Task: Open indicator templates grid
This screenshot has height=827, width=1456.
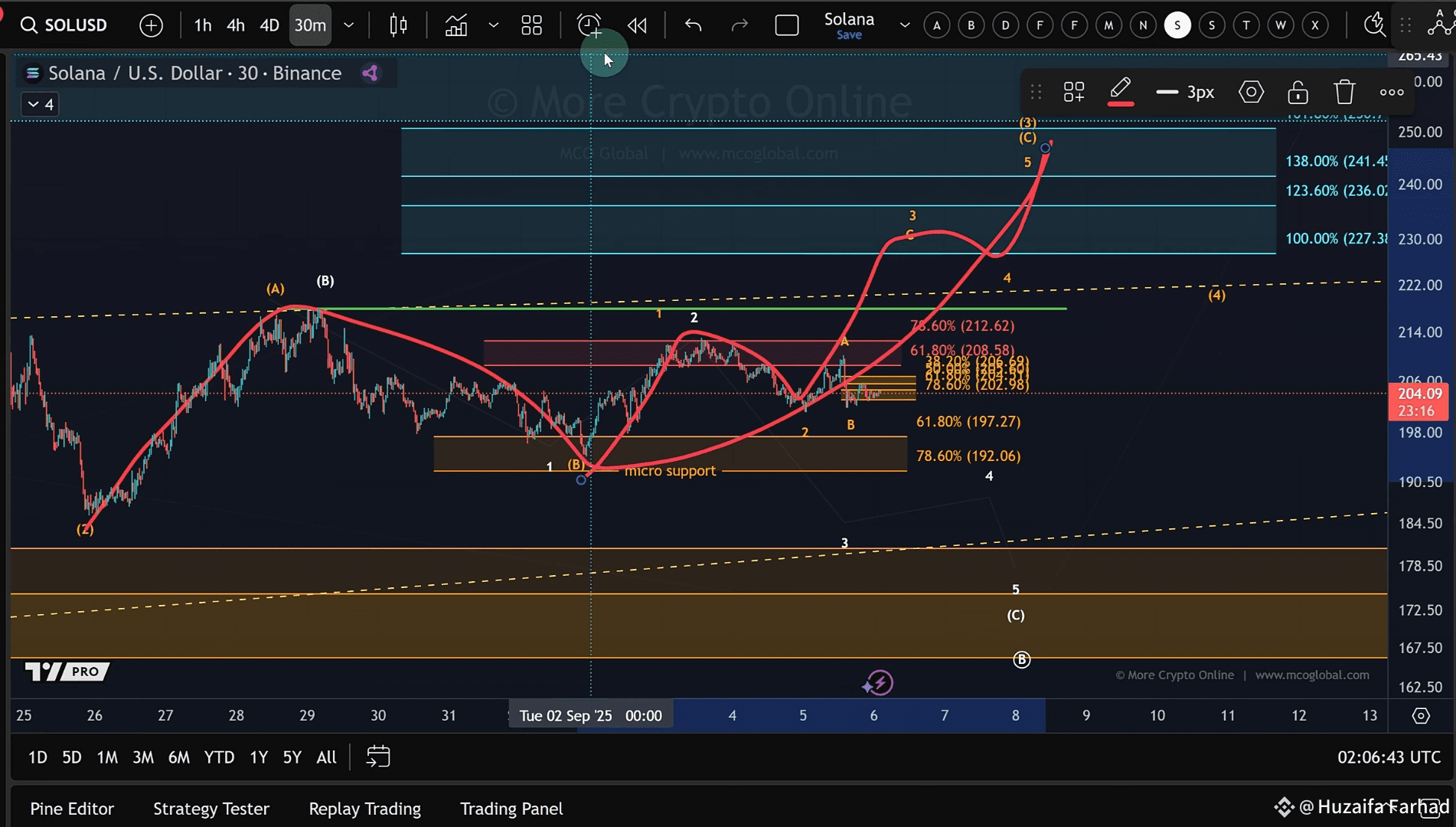Action: 531,25
